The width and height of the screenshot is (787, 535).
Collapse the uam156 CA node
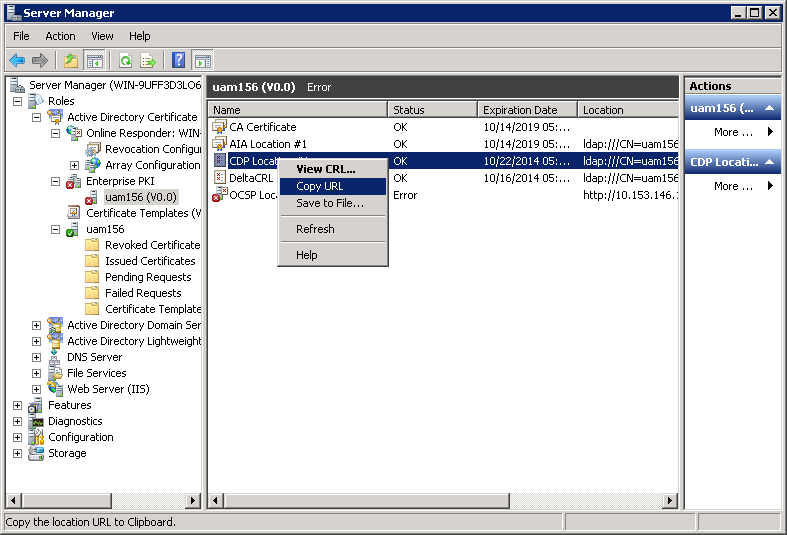(56, 230)
